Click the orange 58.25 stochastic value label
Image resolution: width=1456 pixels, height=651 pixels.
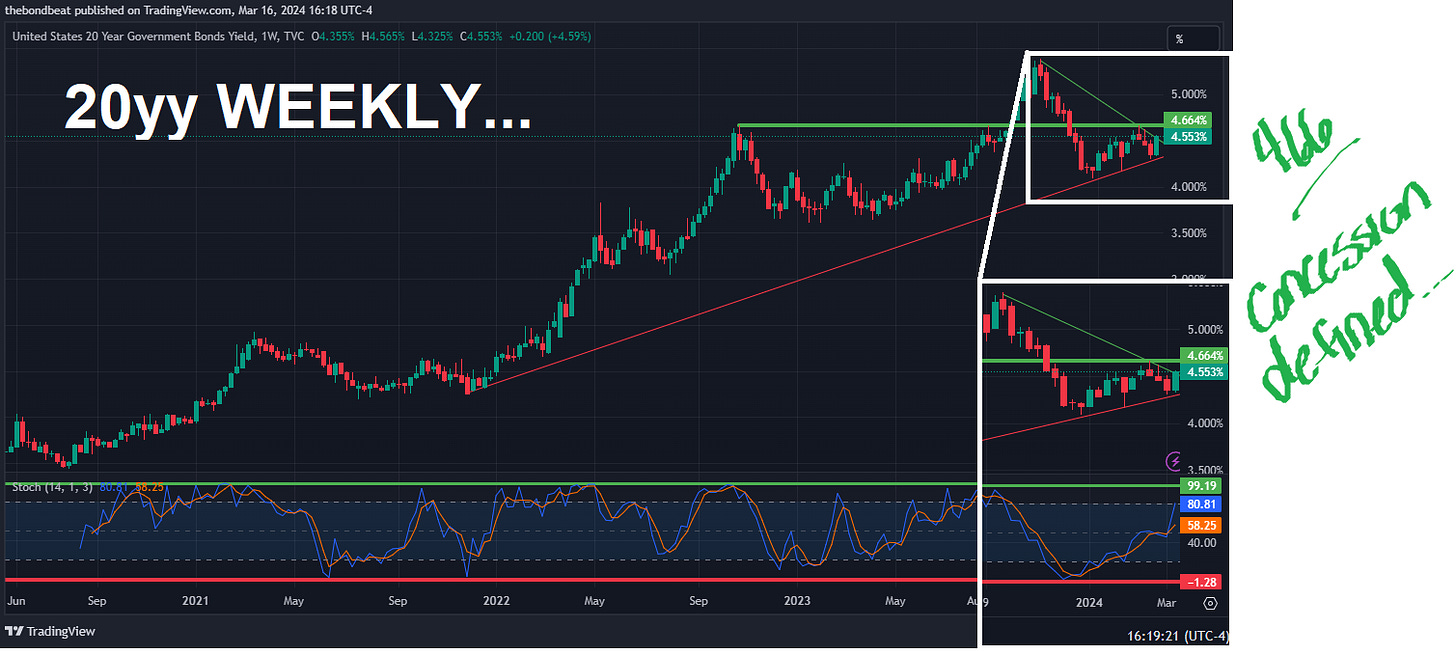tap(1200, 524)
